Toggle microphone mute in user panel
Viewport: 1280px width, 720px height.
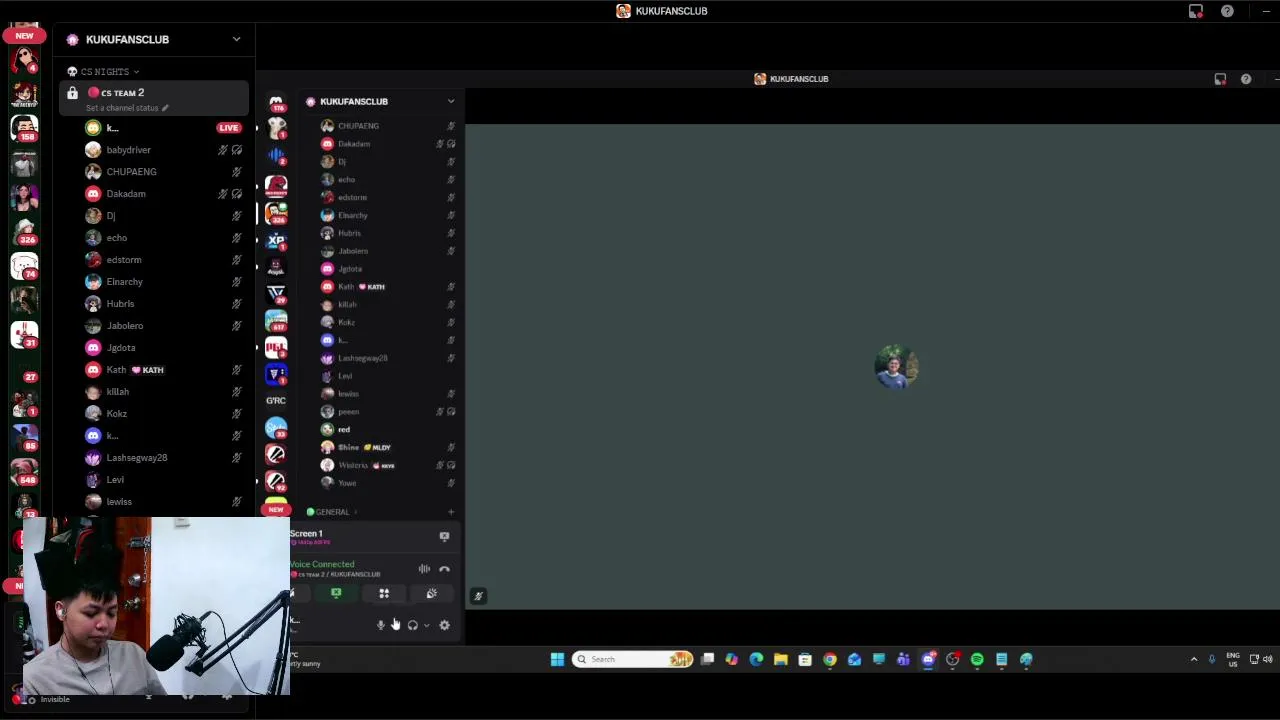pyautogui.click(x=381, y=625)
